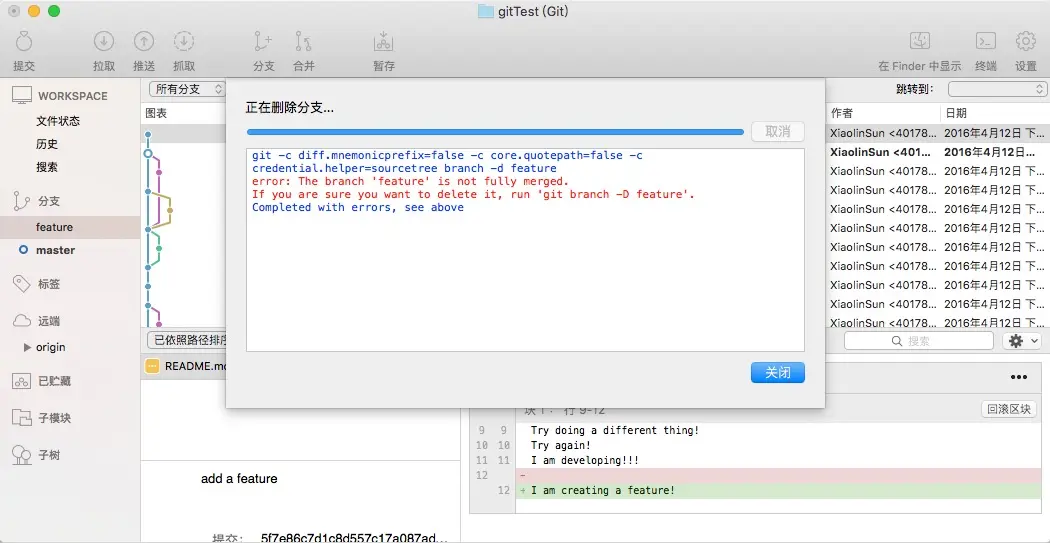Select the feature branch in sidebar

(x=70, y=227)
